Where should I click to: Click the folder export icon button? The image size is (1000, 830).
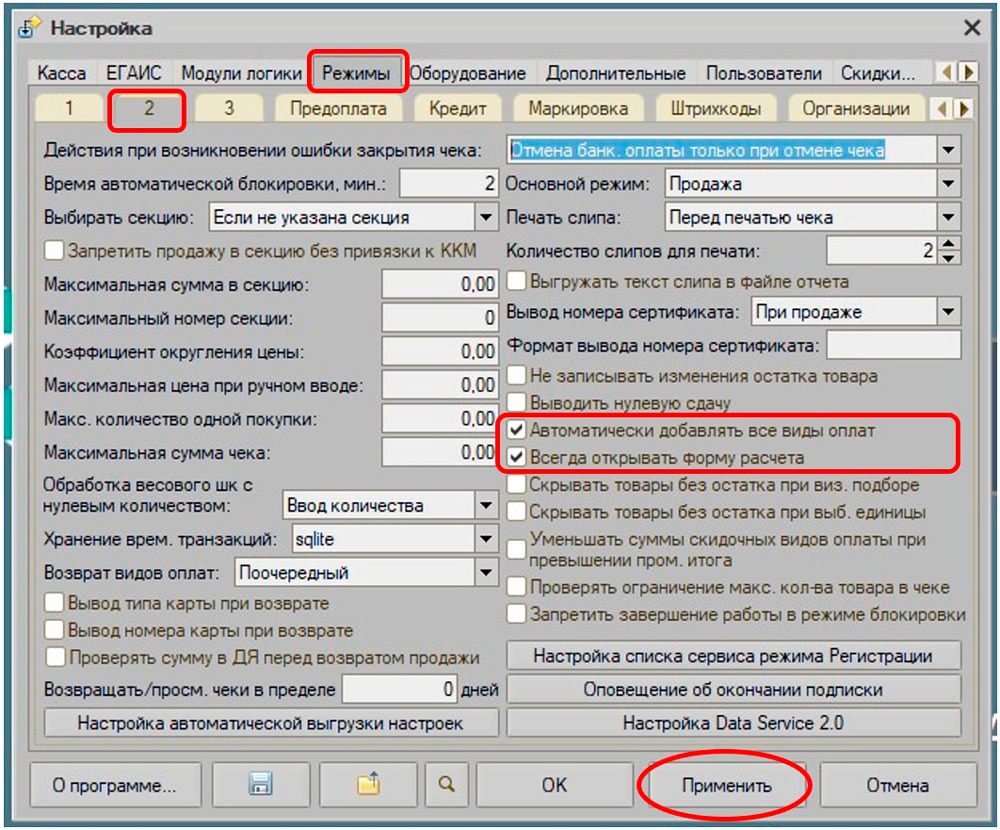369,785
